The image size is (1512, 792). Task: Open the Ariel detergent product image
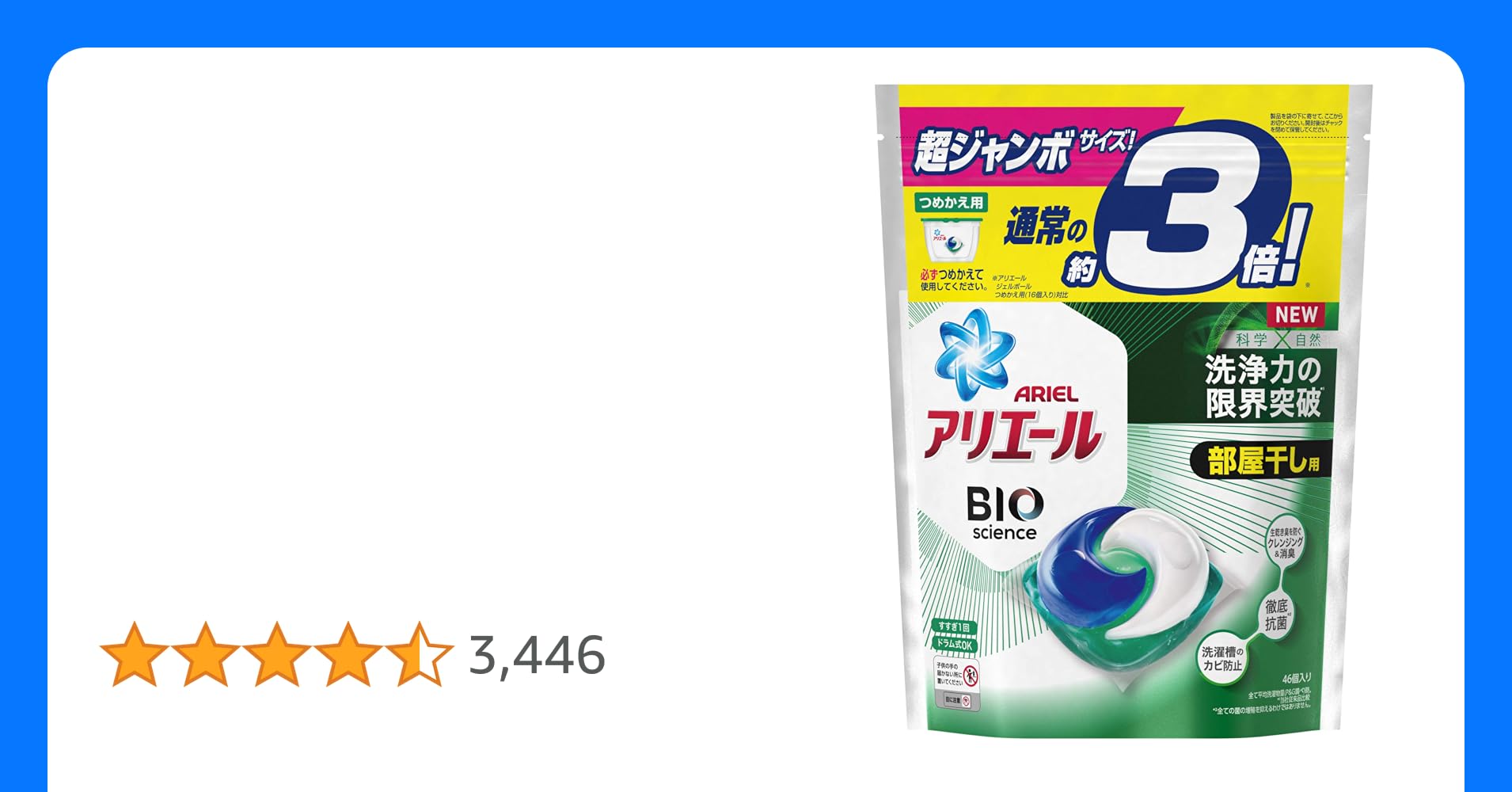click(x=1123, y=407)
